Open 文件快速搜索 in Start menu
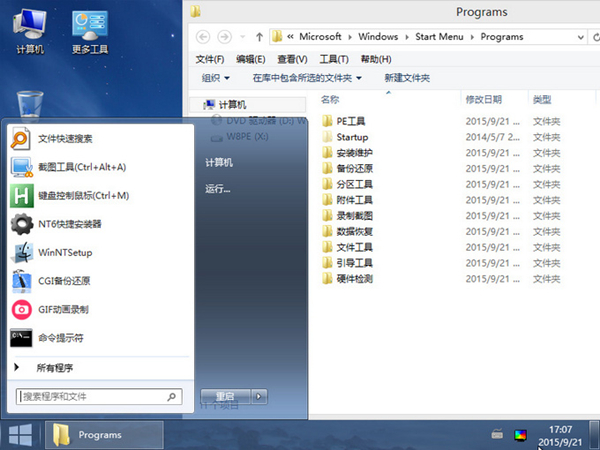Screen dimensions: 600x450 65,140
